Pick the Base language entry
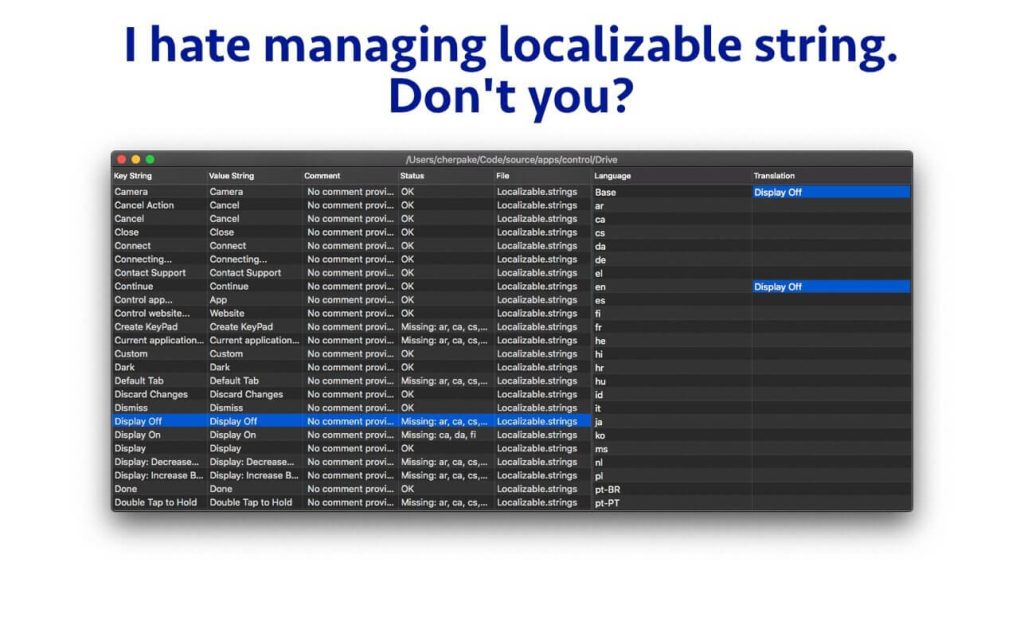The height and width of the screenshot is (640, 1024). pyautogui.click(x=605, y=192)
